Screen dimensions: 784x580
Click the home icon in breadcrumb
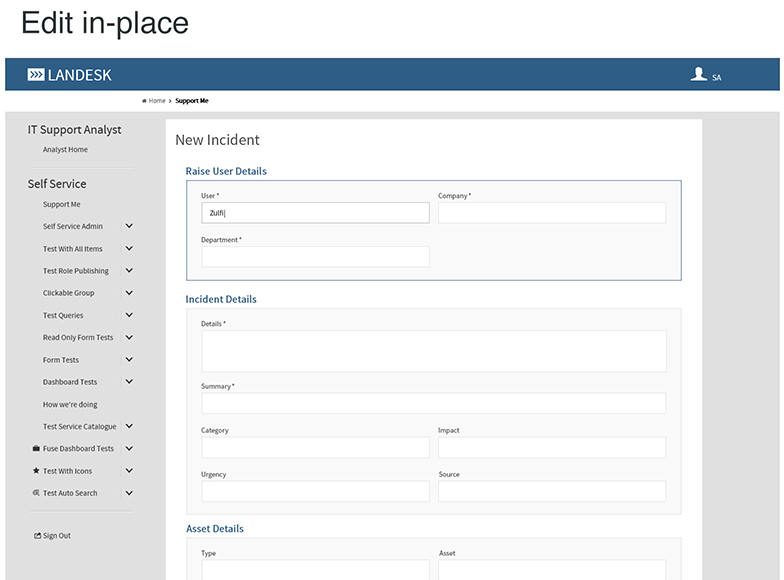[144, 101]
